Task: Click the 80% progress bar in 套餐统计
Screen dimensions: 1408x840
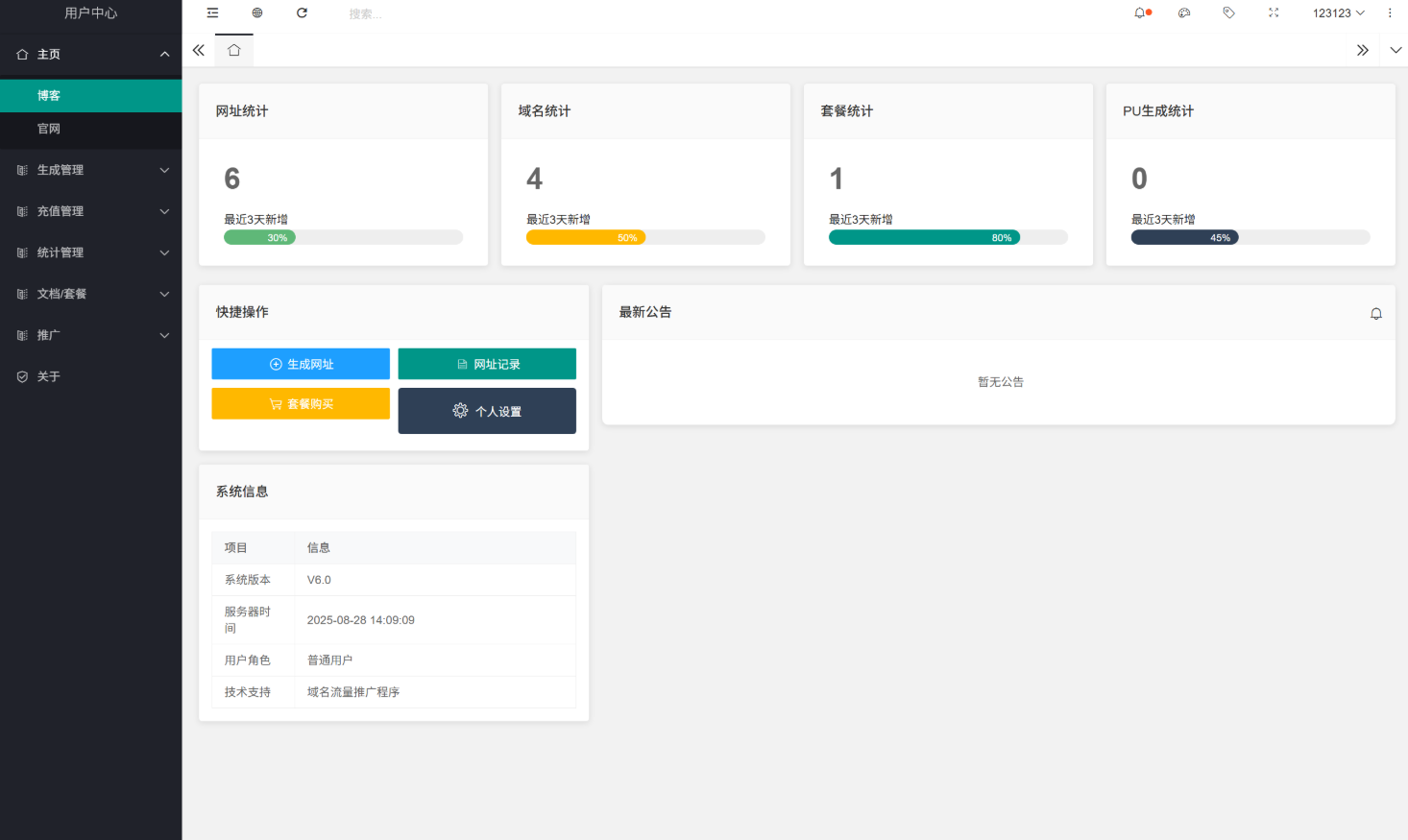Action: (924, 238)
